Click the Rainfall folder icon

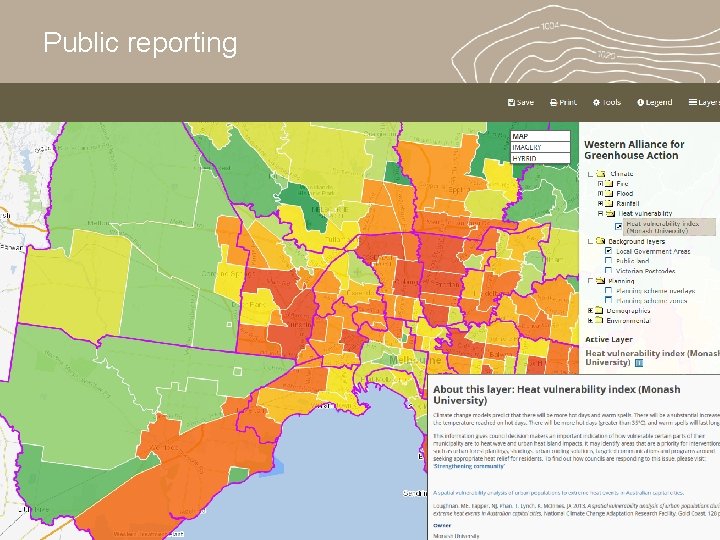[x=609, y=203]
